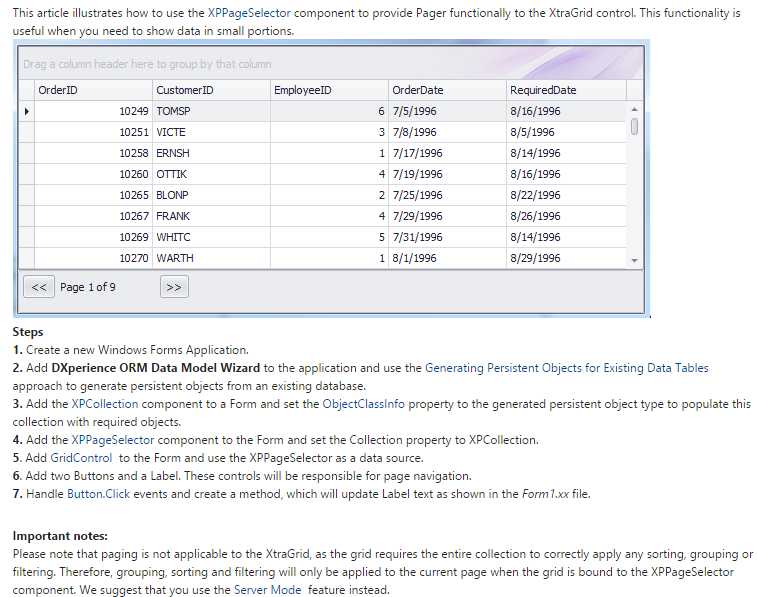
Task: Select the row indicator arrow of order 10249
Action: point(27,111)
